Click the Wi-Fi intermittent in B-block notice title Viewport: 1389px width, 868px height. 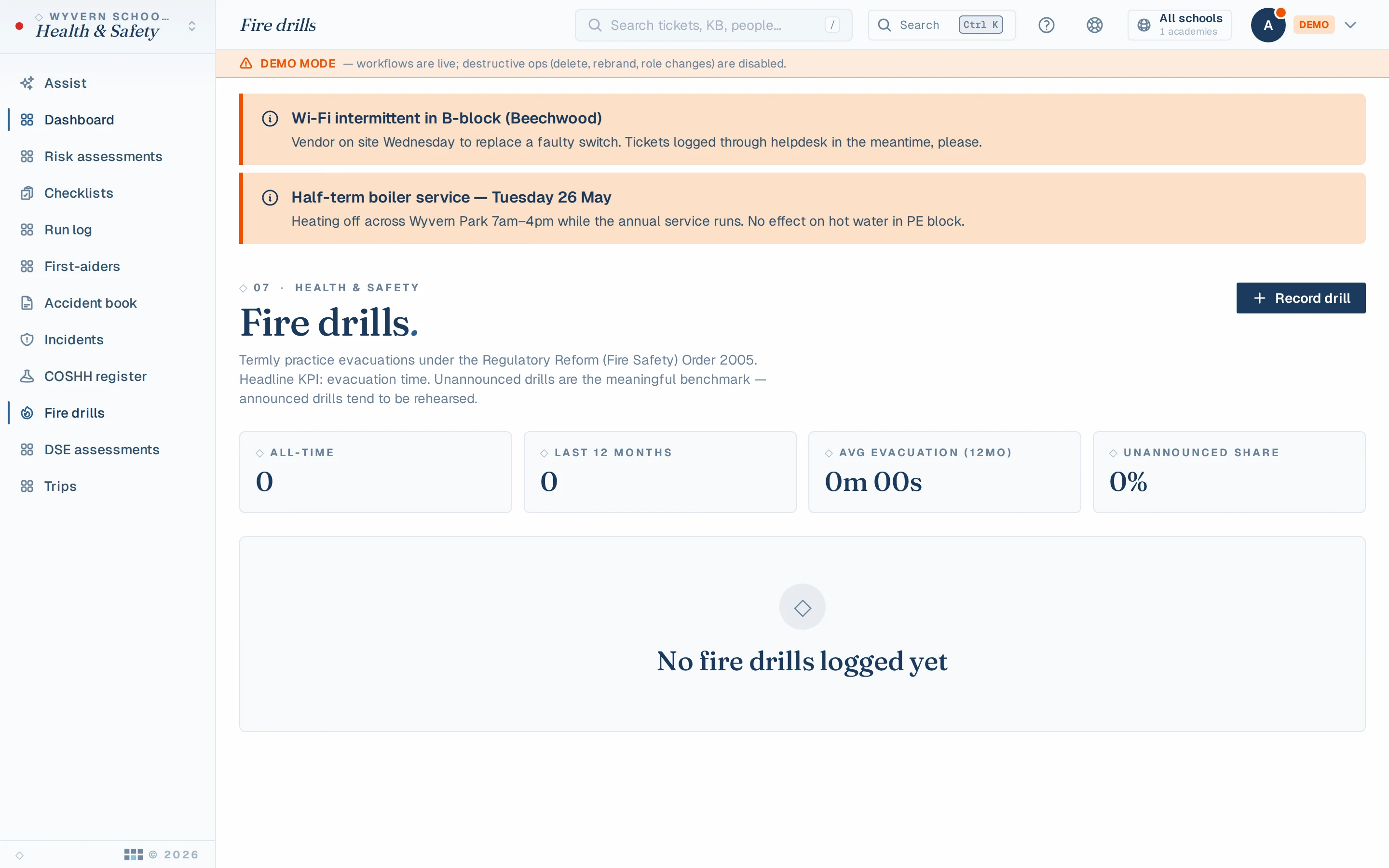pos(447,118)
